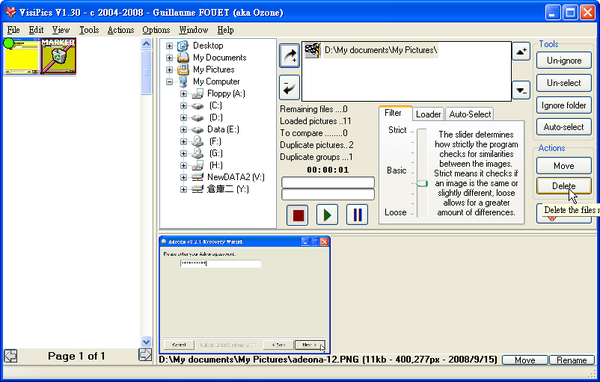Click the (F:) disc drive icon
Viewport: 600px width, 382px height.
[x=197, y=141]
